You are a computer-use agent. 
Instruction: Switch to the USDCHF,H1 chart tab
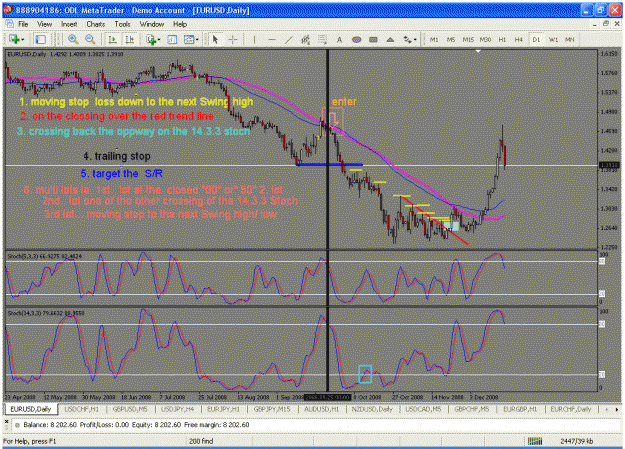(x=81, y=409)
